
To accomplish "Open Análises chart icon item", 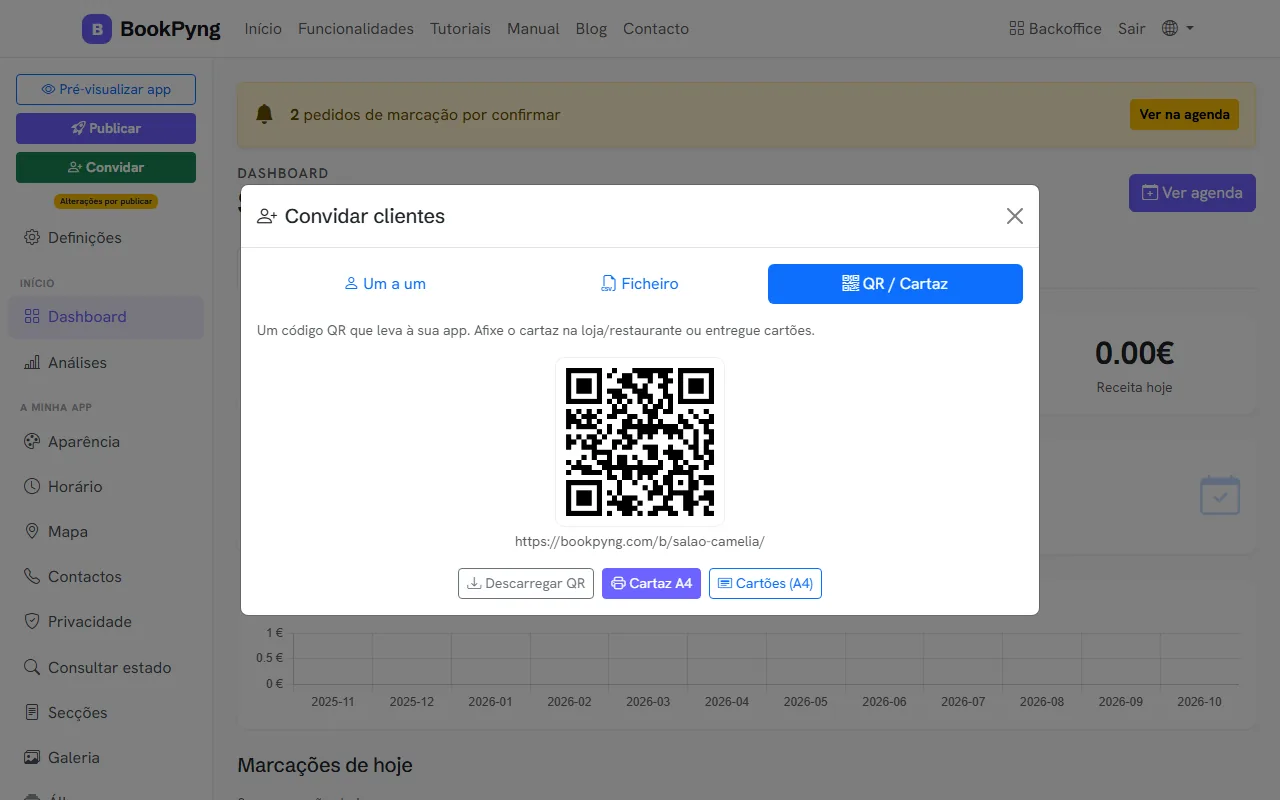I will tap(106, 363).
